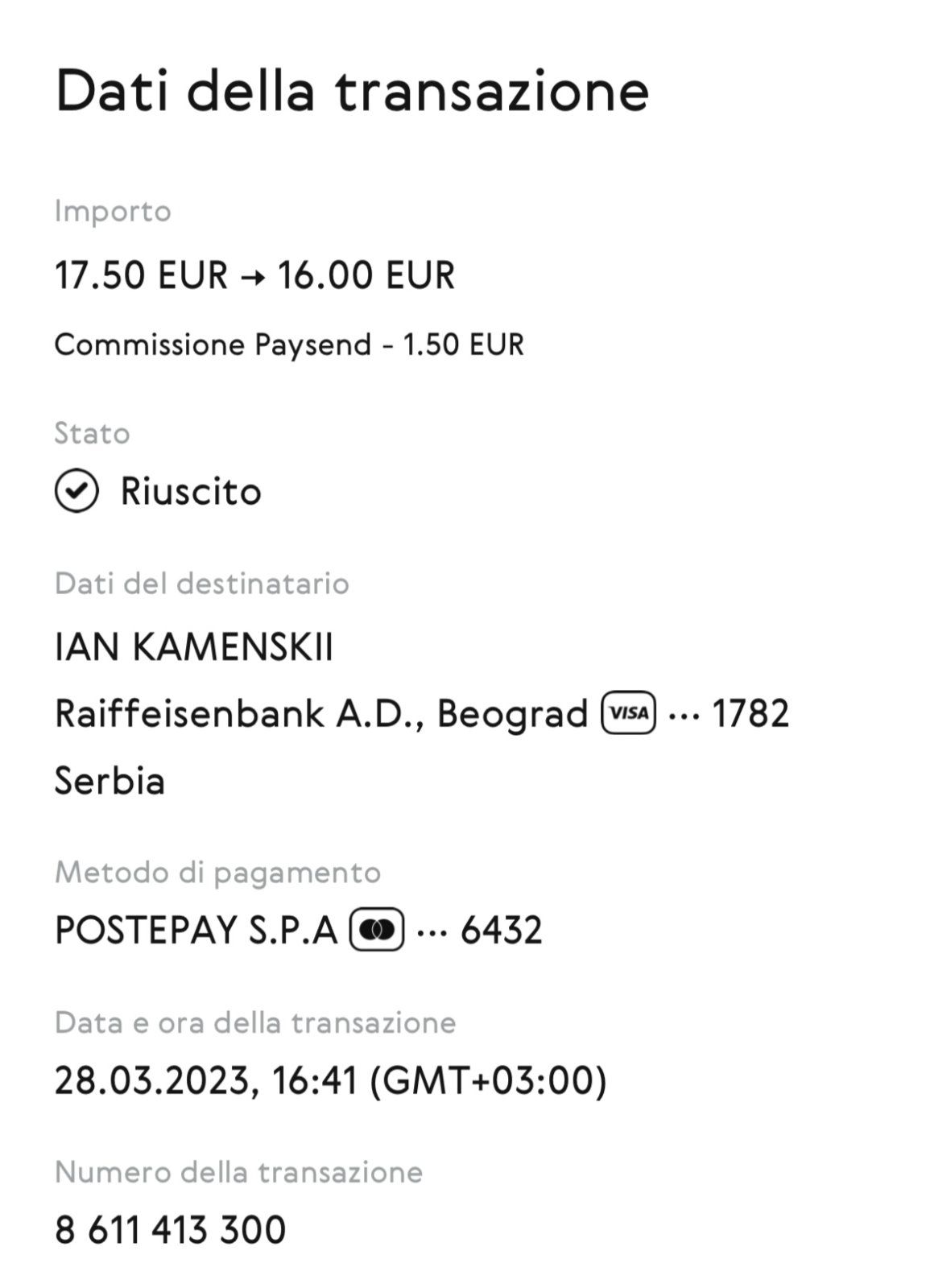This screenshot has height=1288, width=926.
Task: Click recipient card ending 1782
Action: tap(749, 714)
